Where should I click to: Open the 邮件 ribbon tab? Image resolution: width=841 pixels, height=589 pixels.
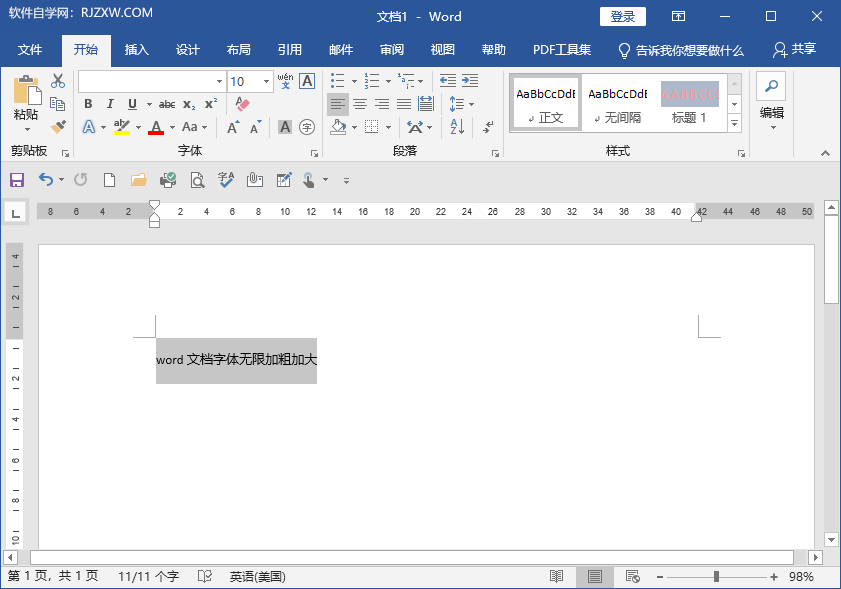[340, 49]
